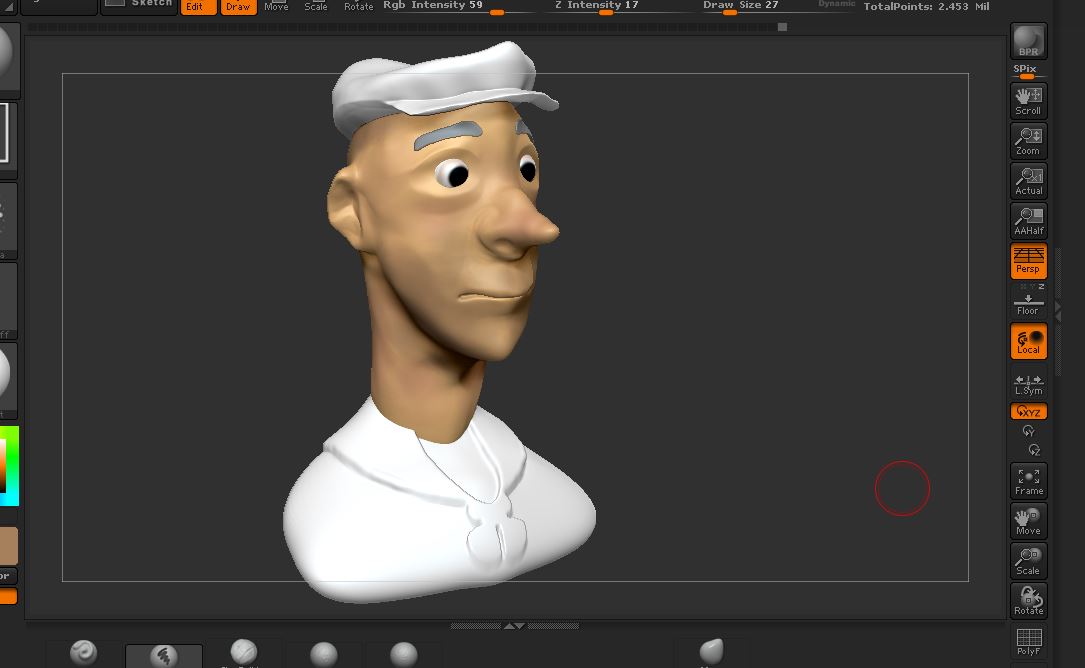Switch rotation to Y axis icon
The width and height of the screenshot is (1085, 668).
(1028, 431)
